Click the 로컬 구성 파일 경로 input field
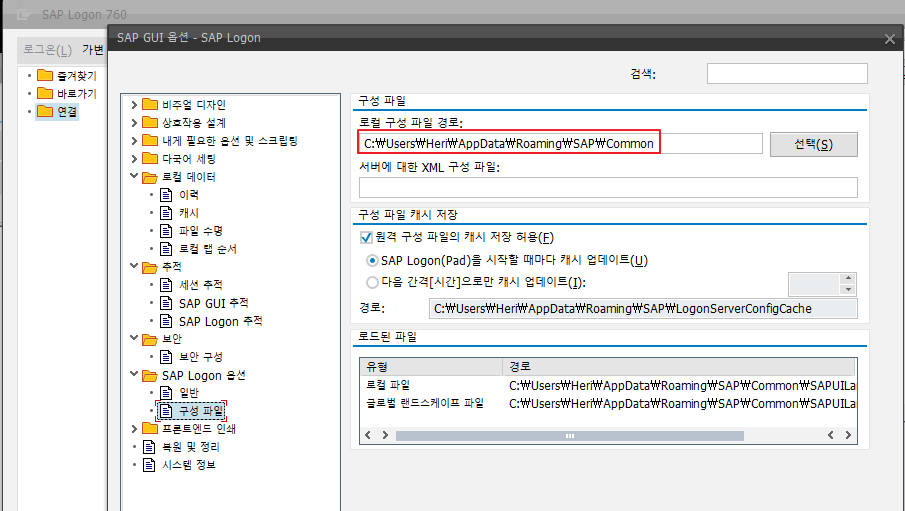This screenshot has width=905, height=511. (560, 143)
